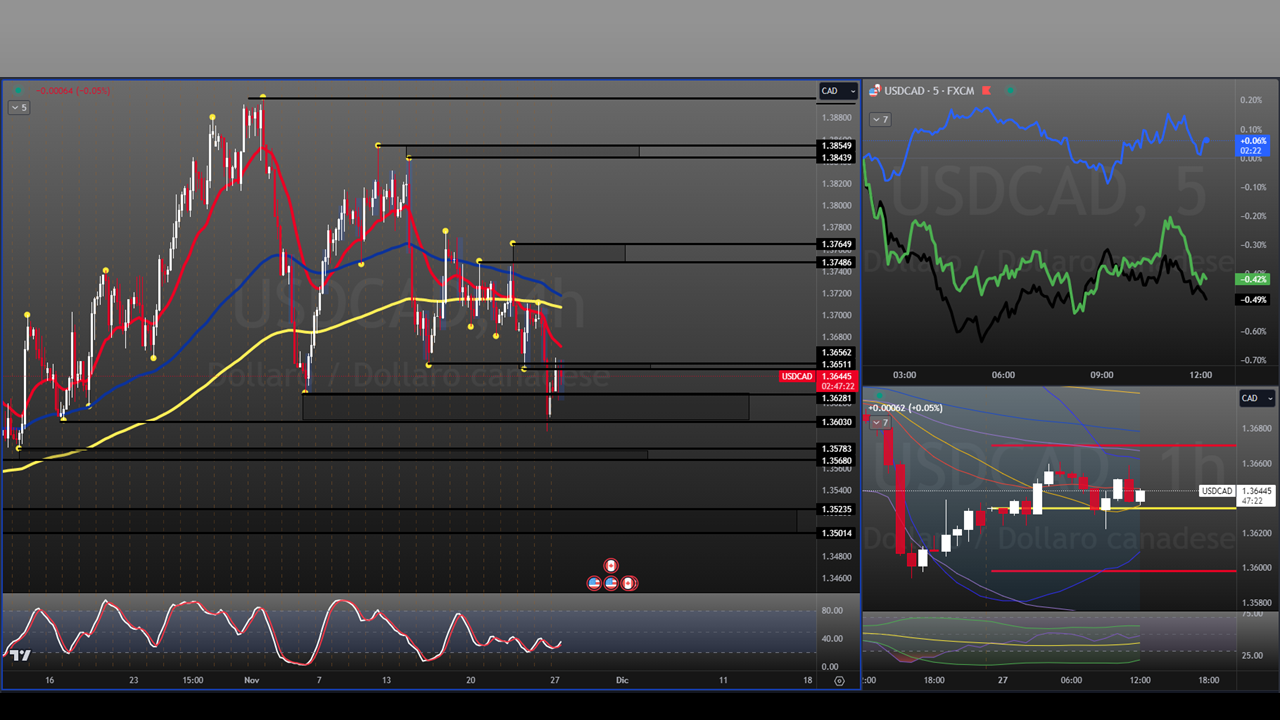Click -0.00064 (-0.05%) change value in left chart

[72, 91]
